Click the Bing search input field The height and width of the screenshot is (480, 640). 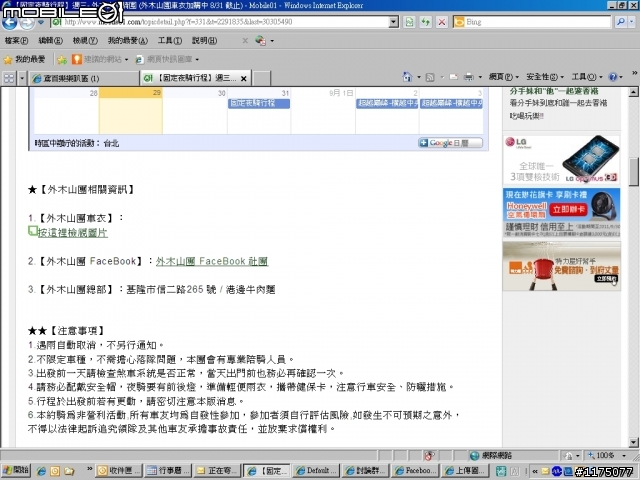[x=530, y=22]
